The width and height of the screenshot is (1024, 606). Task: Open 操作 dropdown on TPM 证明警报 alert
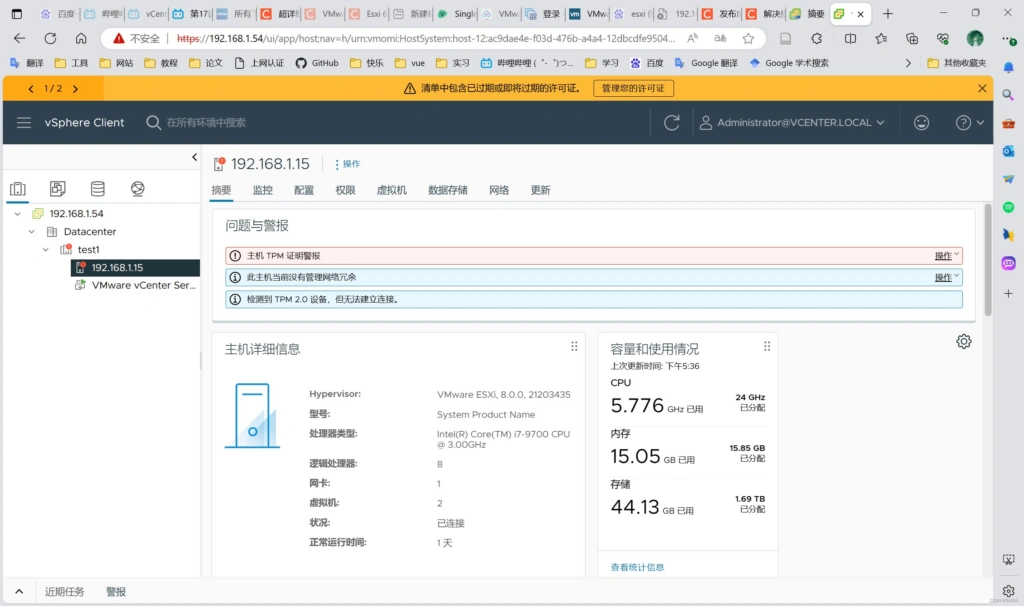tap(946, 256)
